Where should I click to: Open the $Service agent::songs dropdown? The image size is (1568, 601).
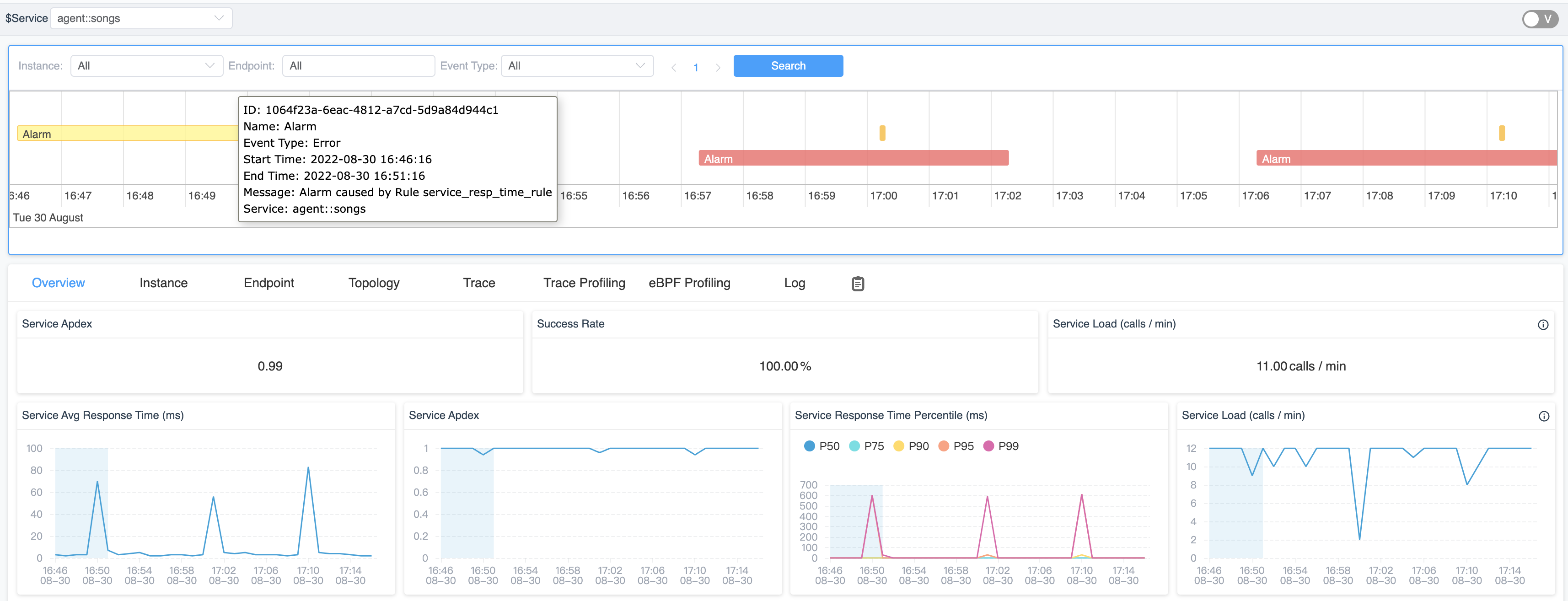140,18
